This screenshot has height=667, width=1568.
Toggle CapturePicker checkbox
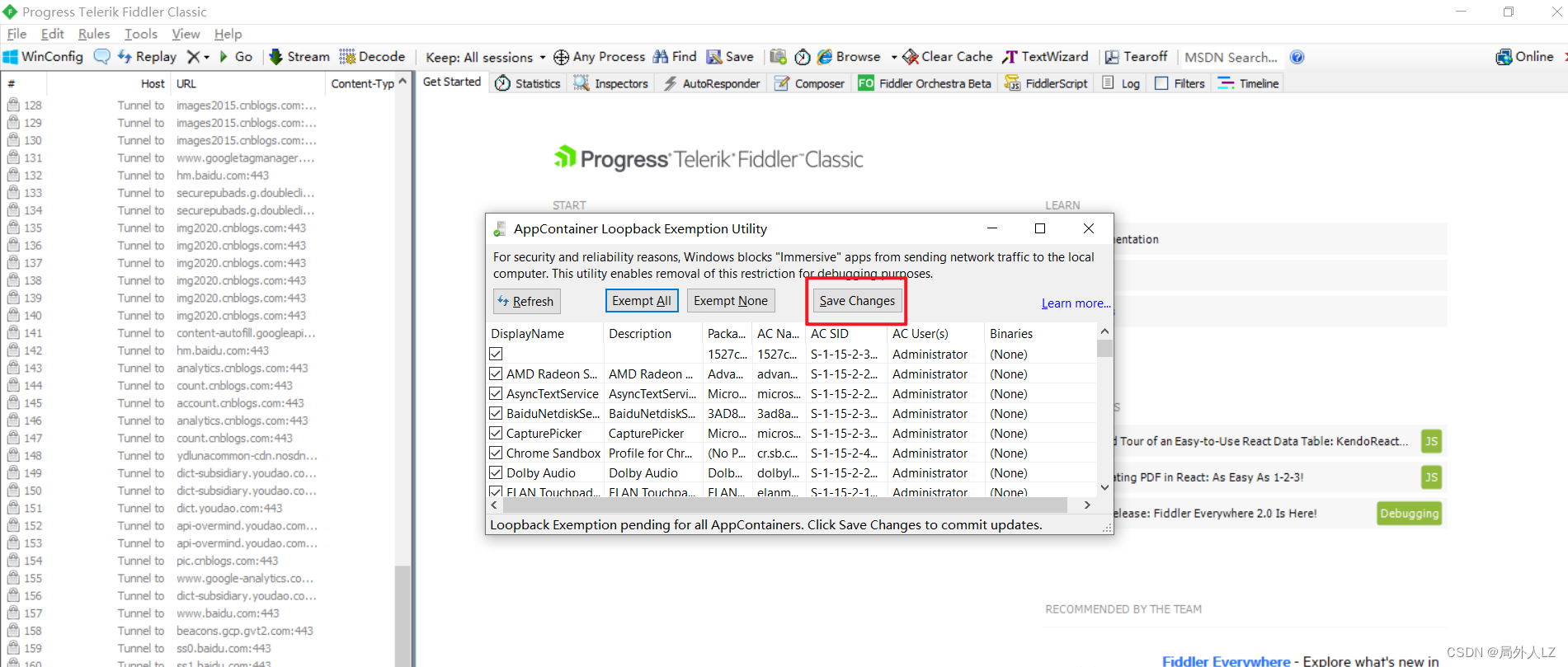(496, 433)
